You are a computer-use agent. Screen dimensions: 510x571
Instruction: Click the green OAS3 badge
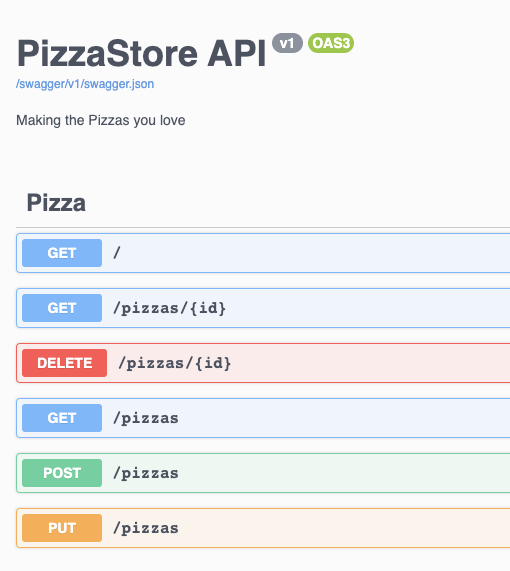(331, 43)
